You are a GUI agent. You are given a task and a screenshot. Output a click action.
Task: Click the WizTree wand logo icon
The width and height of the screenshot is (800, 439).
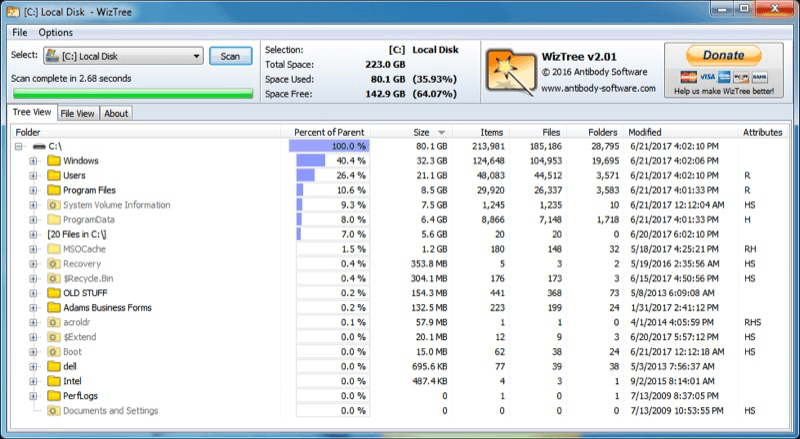tap(511, 71)
